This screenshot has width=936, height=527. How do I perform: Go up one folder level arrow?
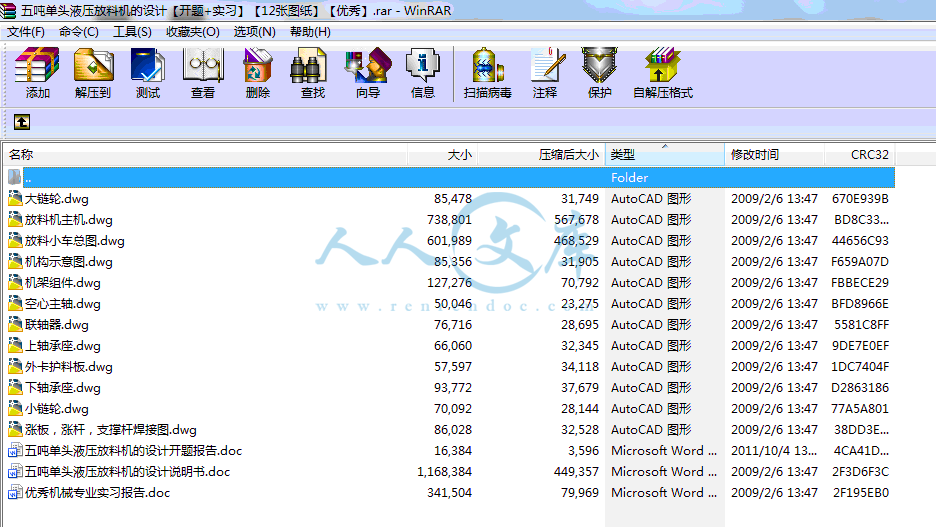22,122
